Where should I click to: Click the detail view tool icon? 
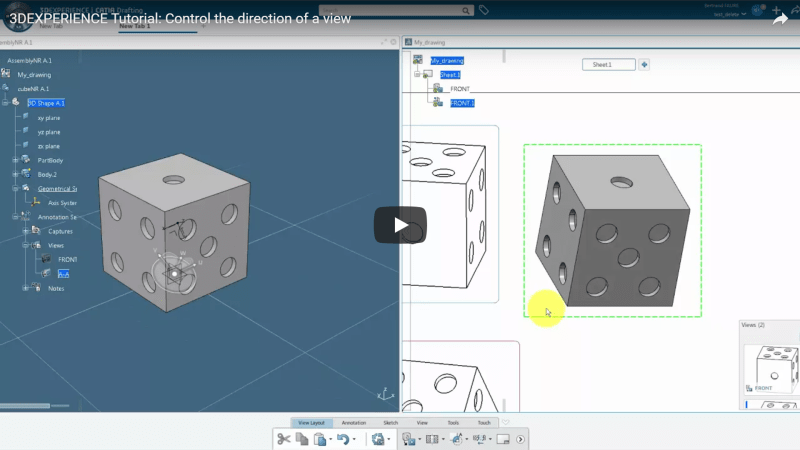457,438
